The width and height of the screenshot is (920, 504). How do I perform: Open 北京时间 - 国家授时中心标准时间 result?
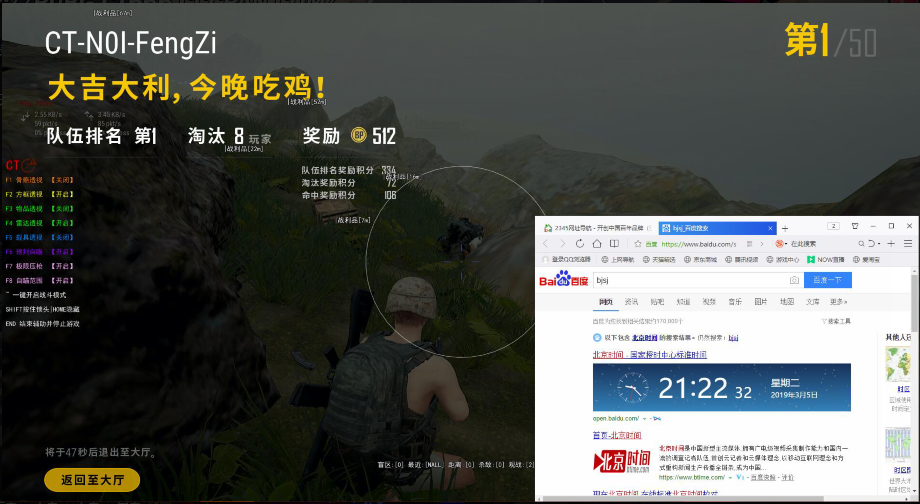point(650,355)
